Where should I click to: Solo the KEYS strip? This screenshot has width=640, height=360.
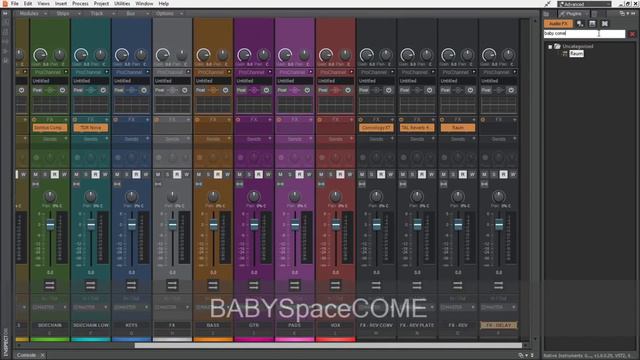coord(127,174)
